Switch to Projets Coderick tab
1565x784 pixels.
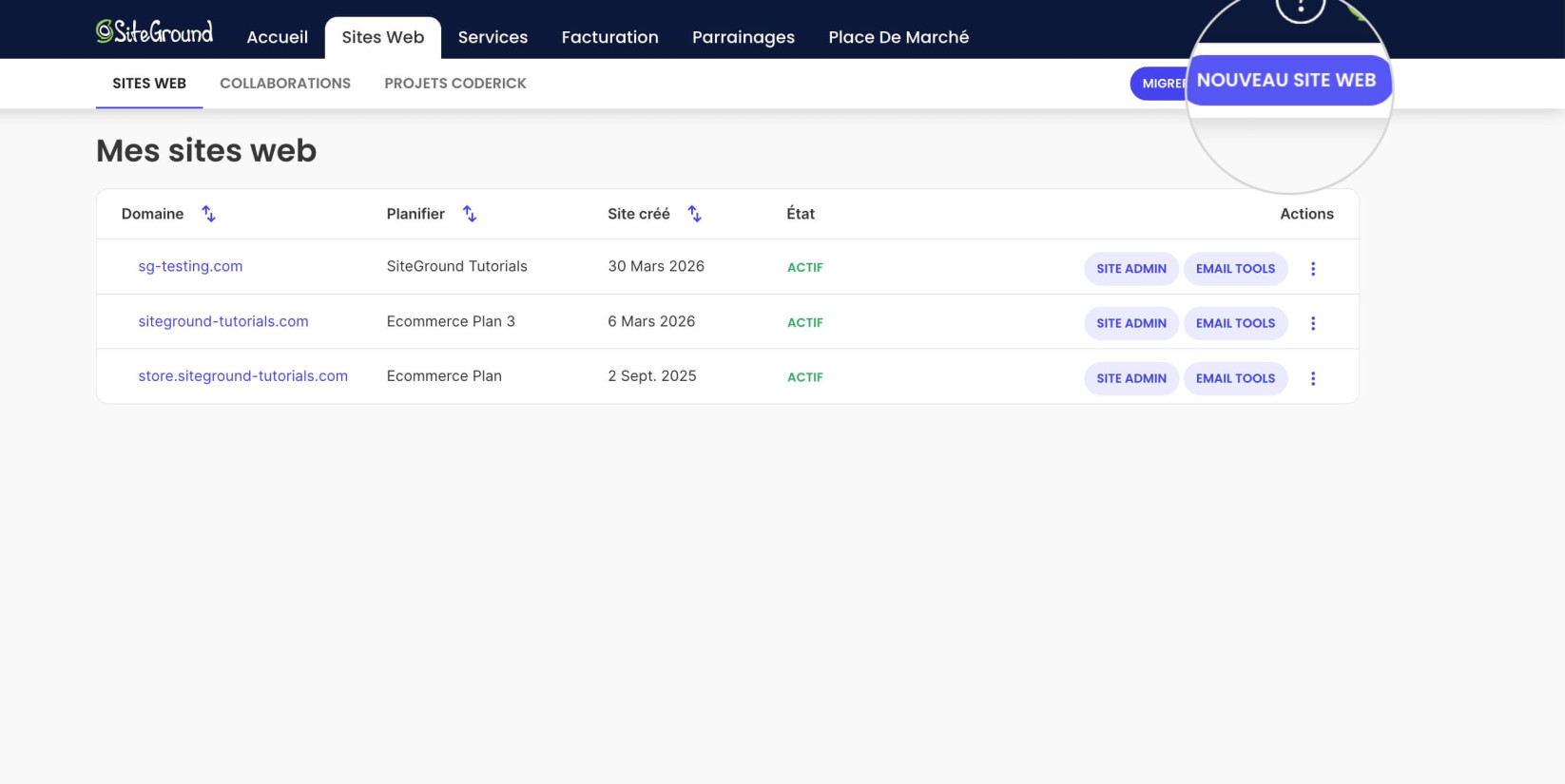pyautogui.click(x=455, y=84)
